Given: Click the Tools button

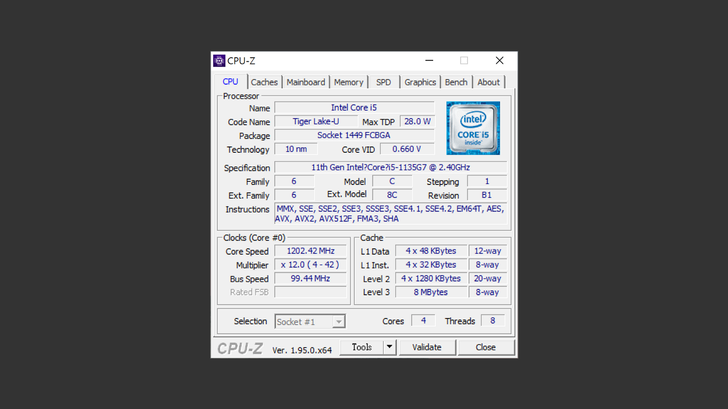Looking at the screenshot, I should (361, 347).
